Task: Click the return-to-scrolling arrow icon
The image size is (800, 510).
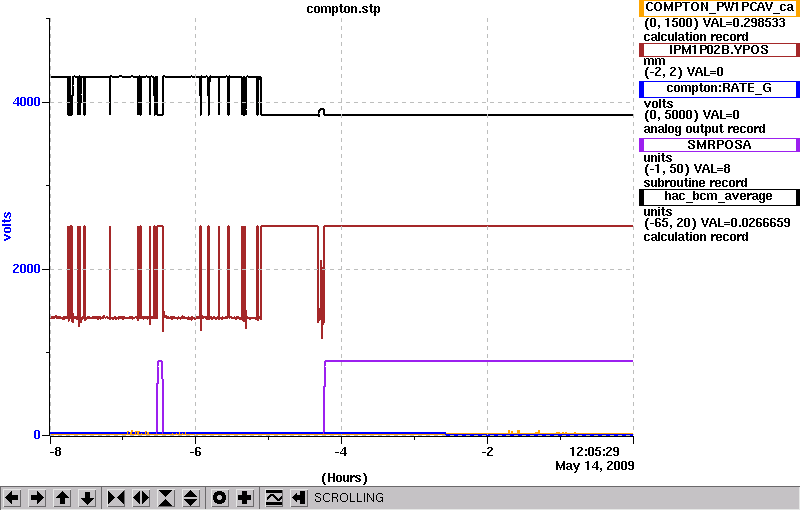Action: 299,497
